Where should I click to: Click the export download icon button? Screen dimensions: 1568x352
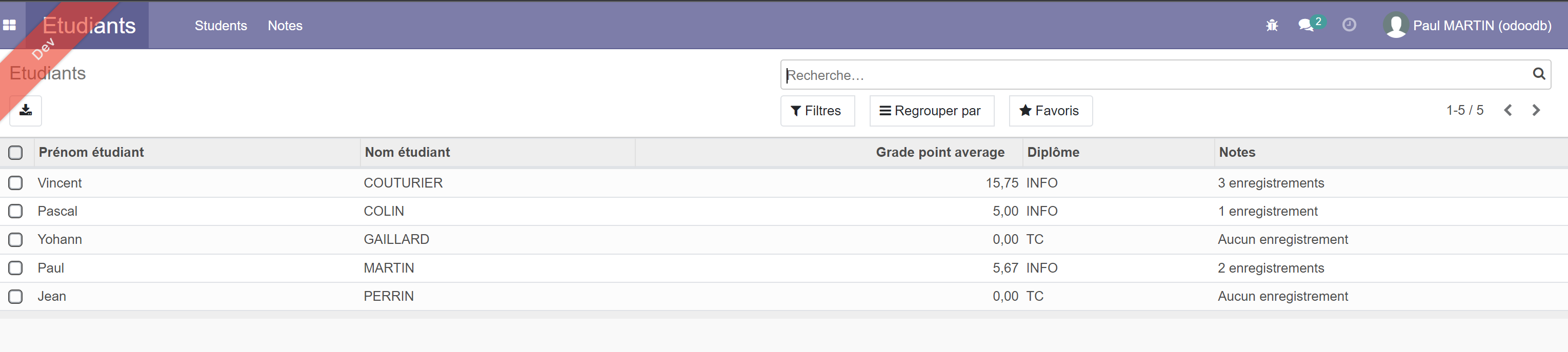(26, 111)
